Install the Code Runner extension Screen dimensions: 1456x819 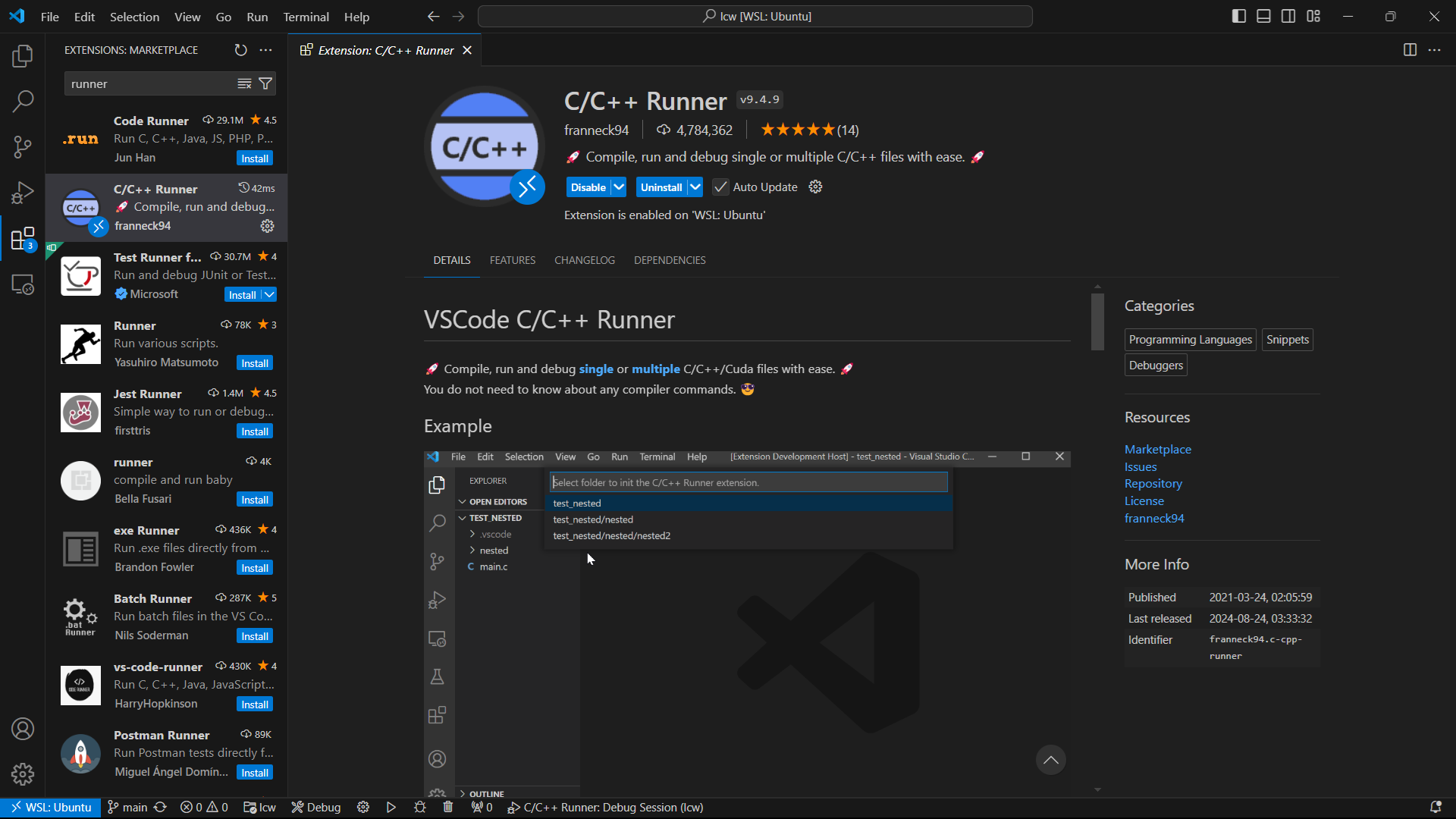click(x=255, y=158)
